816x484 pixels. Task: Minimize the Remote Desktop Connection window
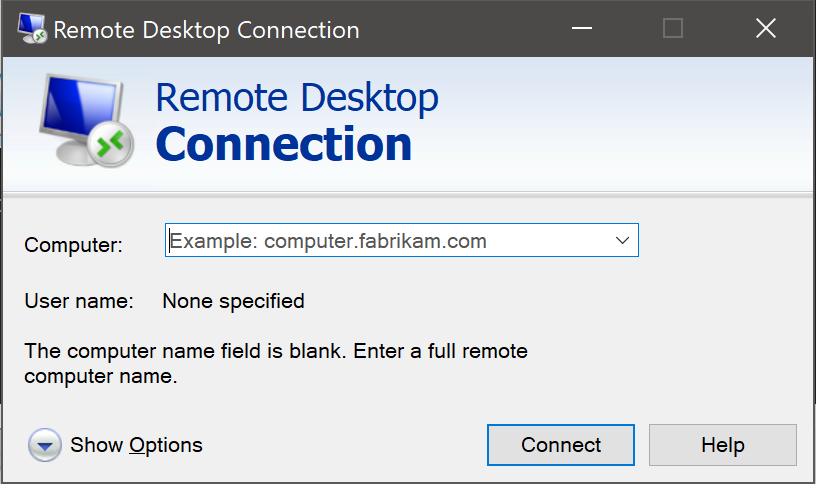580,29
